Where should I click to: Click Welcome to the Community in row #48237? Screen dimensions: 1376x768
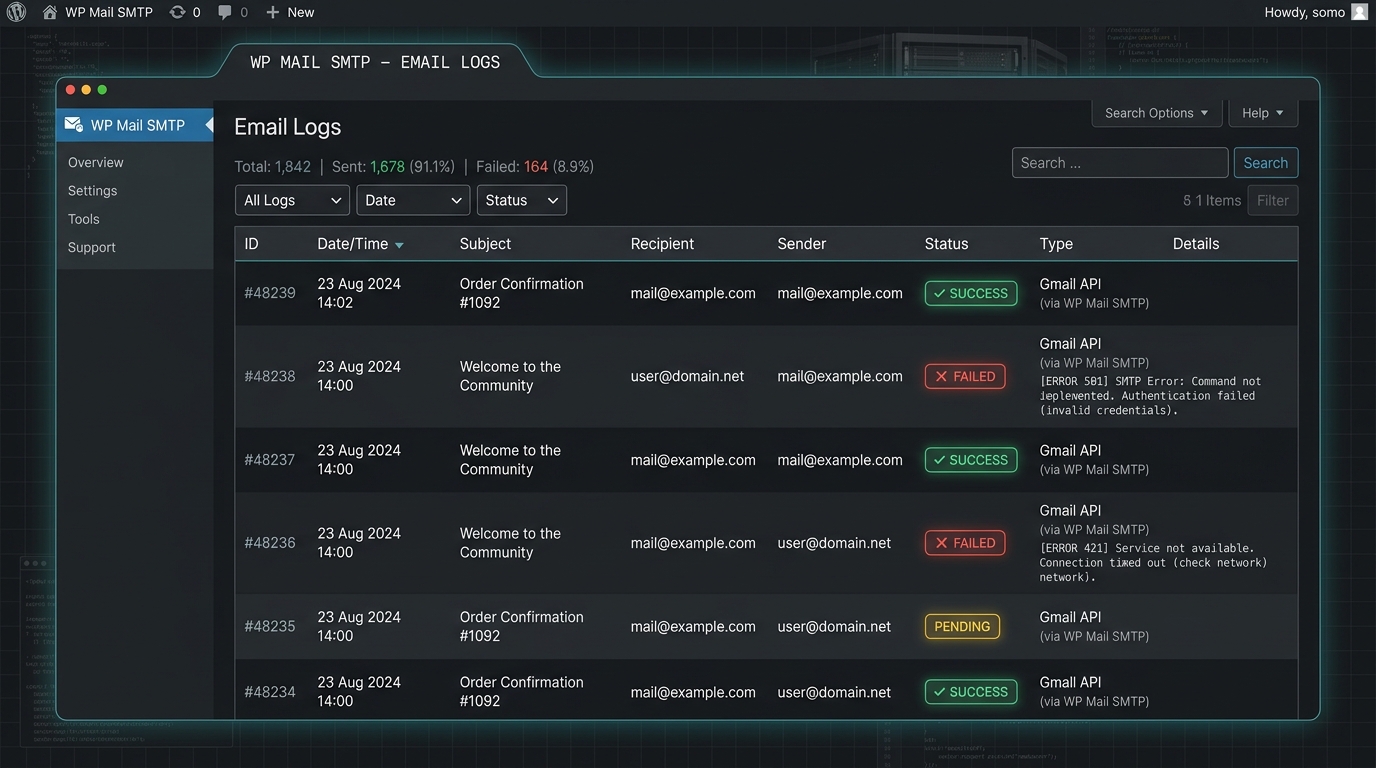click(510, 460)
